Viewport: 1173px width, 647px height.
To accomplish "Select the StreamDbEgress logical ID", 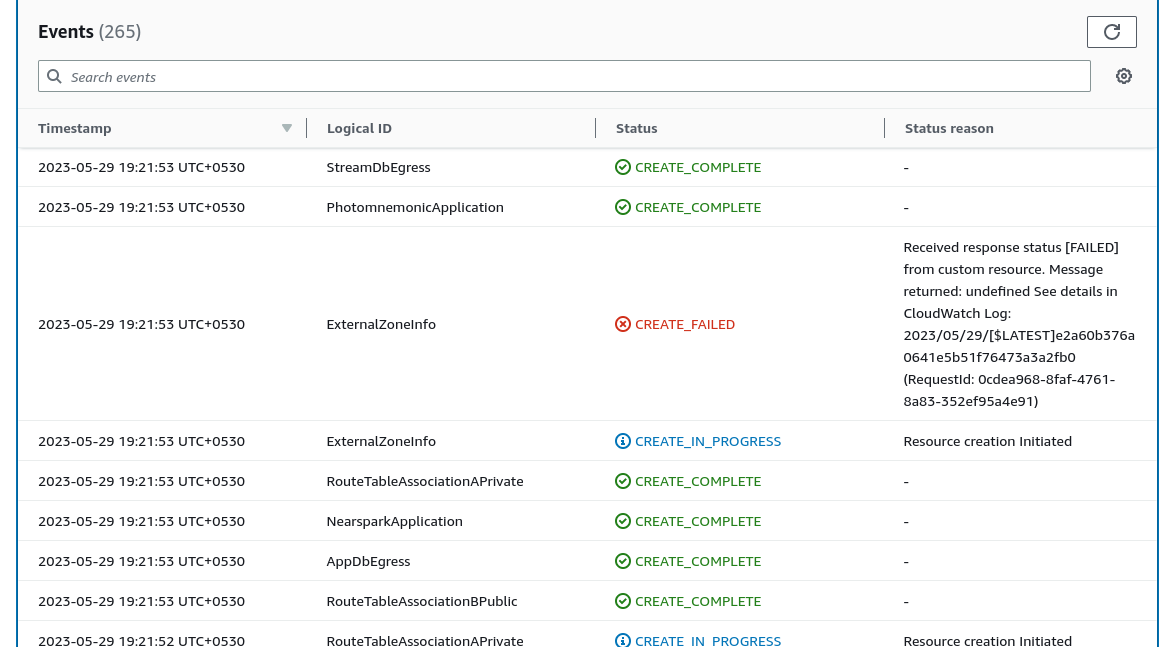I will (x=379, y=168).
